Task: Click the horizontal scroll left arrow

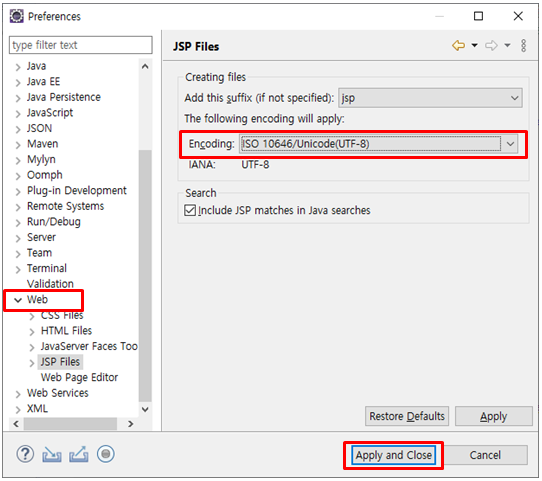Action: 16,424
